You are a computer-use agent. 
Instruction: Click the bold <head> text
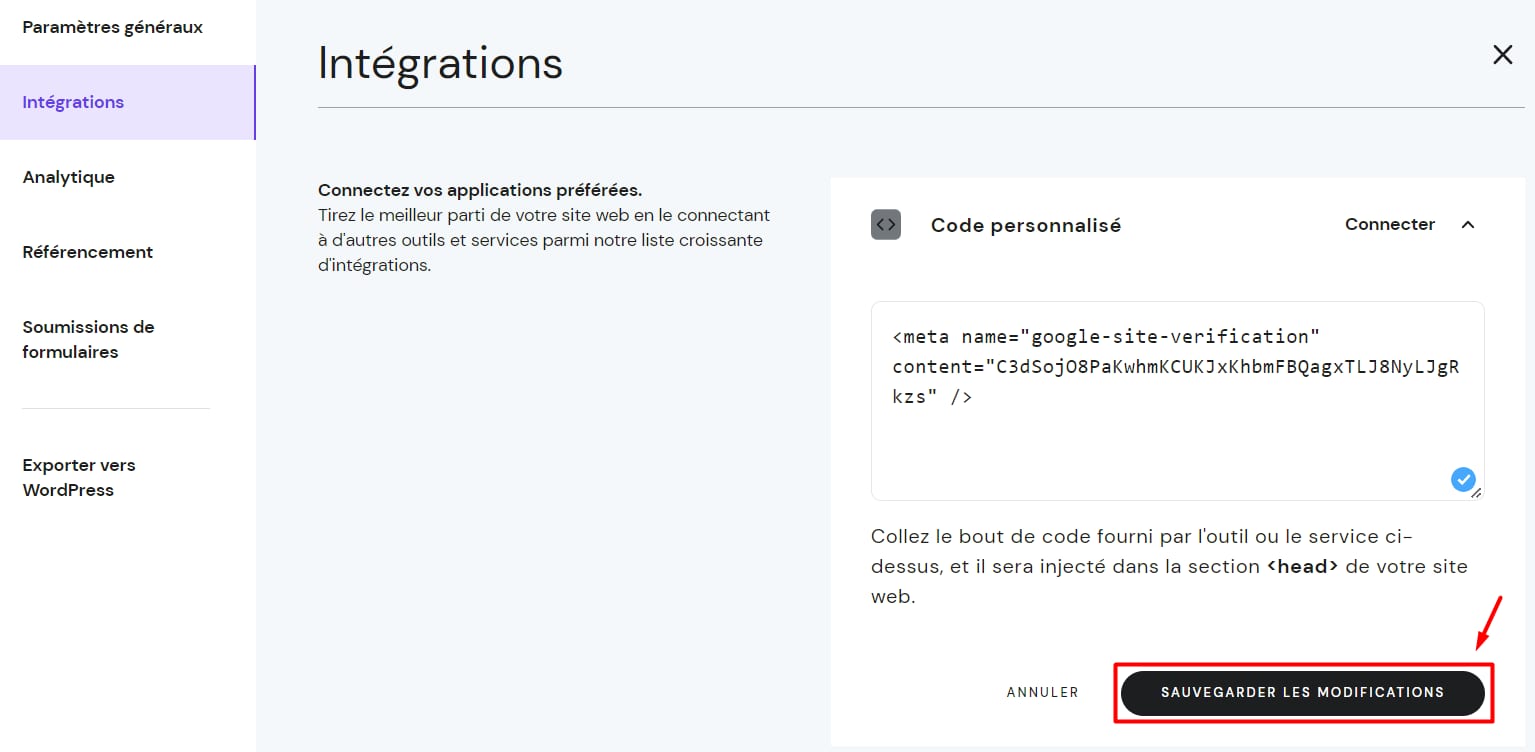(1302, 566)
